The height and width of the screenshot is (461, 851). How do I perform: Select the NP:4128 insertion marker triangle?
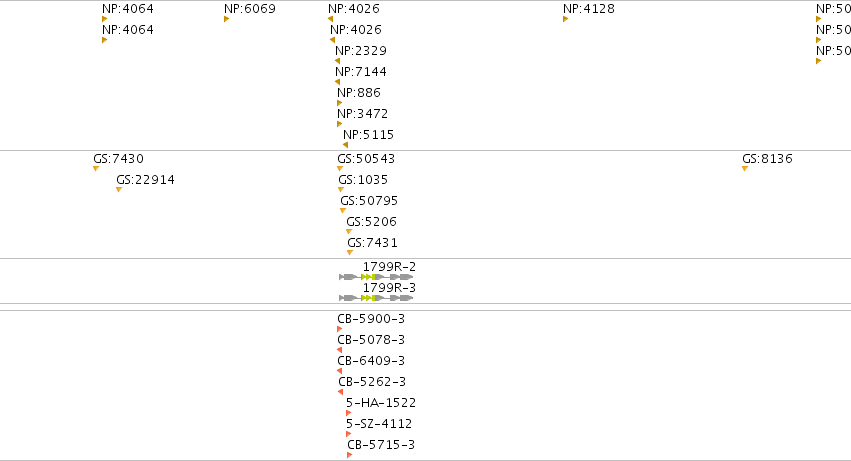[x=566, y=20]
